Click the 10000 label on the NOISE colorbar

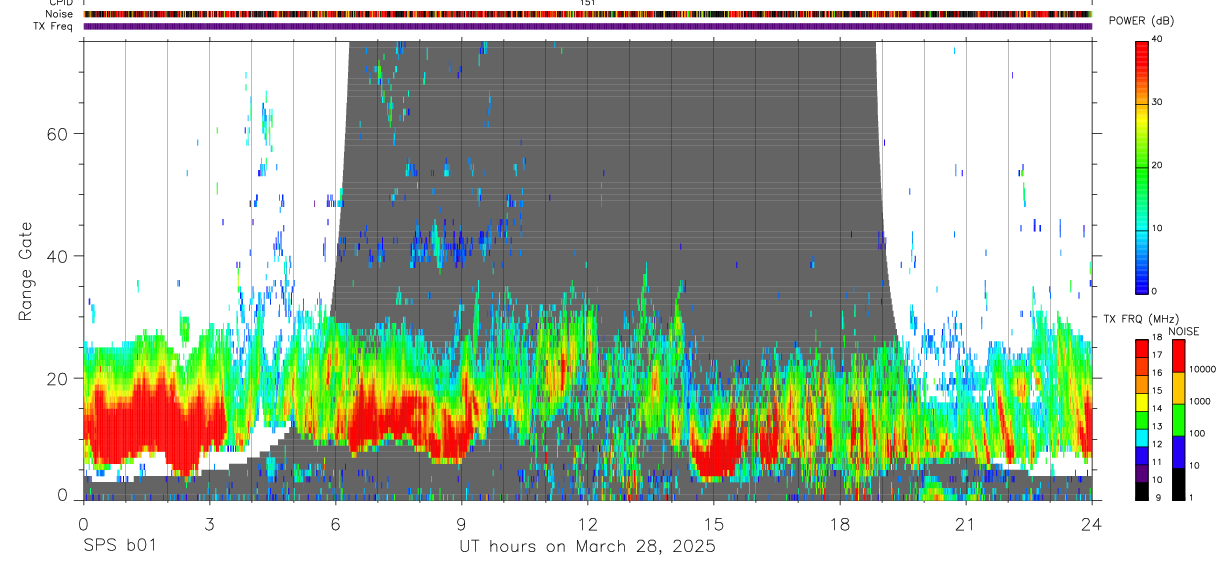tap(1203, 369)
